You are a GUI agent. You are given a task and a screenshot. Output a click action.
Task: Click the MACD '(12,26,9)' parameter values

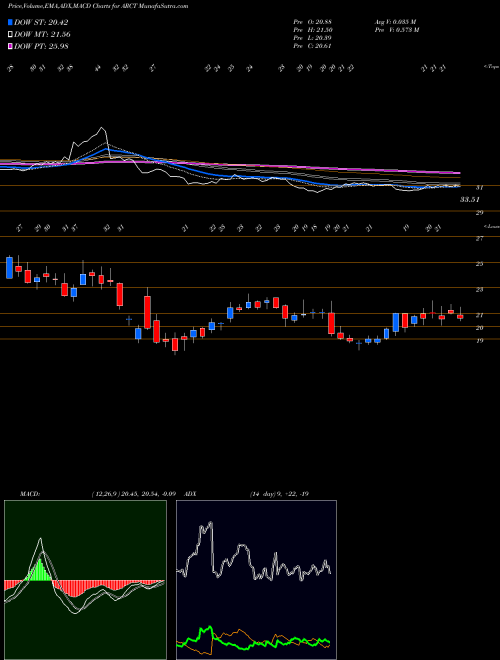pos(105,494)
